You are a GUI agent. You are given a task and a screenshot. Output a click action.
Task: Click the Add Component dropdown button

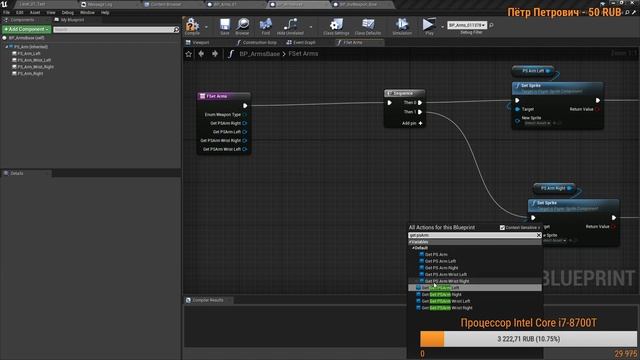point(27,29)
